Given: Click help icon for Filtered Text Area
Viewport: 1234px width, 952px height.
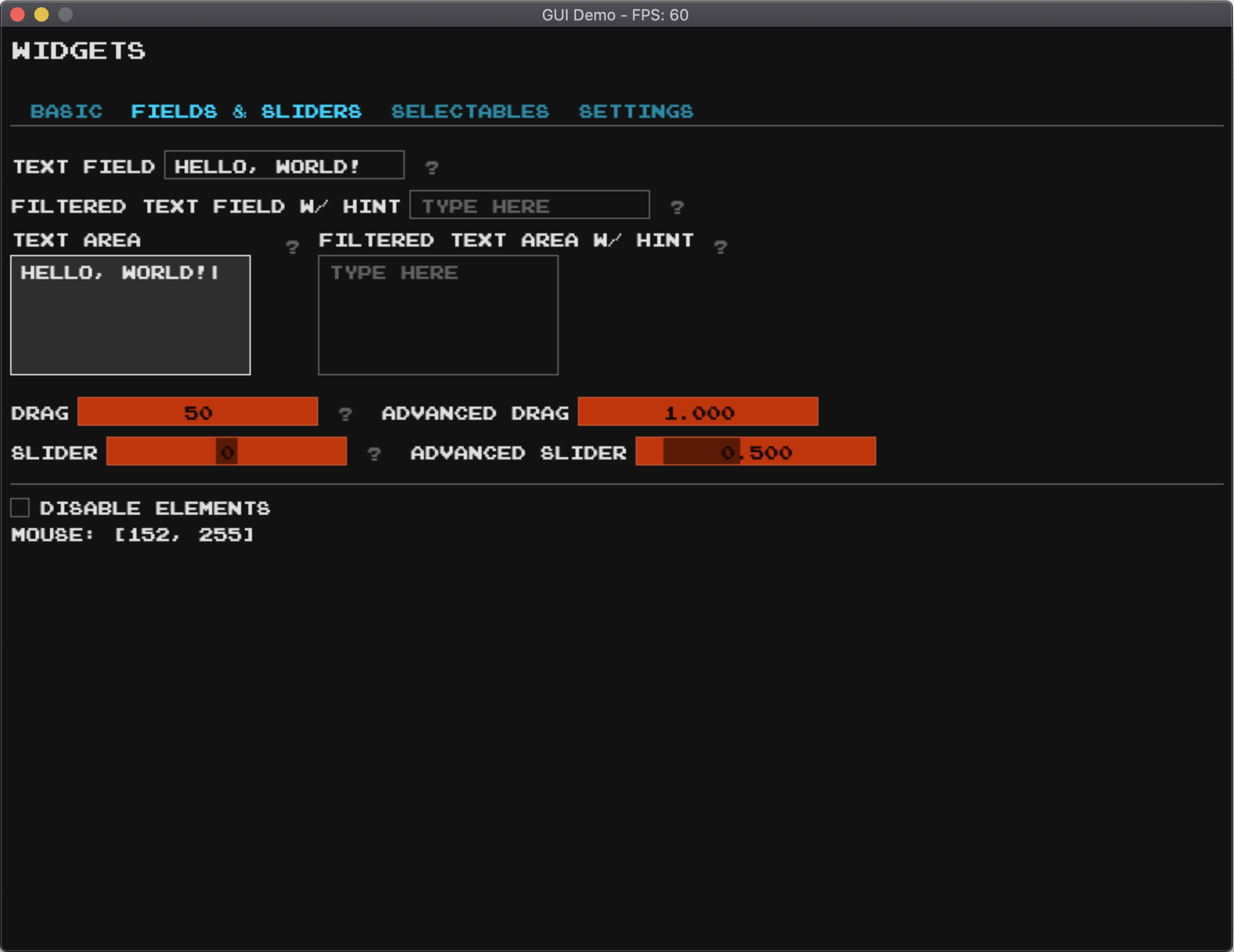Looking at the screenshot, I should coord(720,247).
